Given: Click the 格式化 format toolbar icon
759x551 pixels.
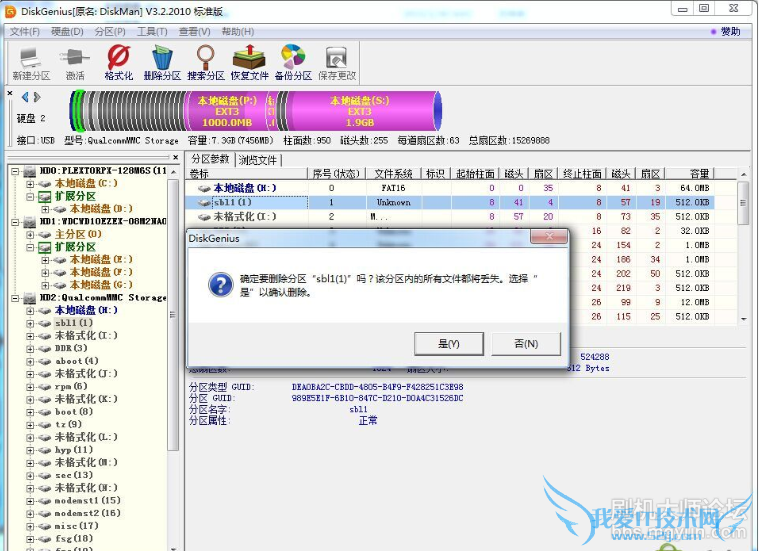Looking at the screenshot, I should 119,63.
